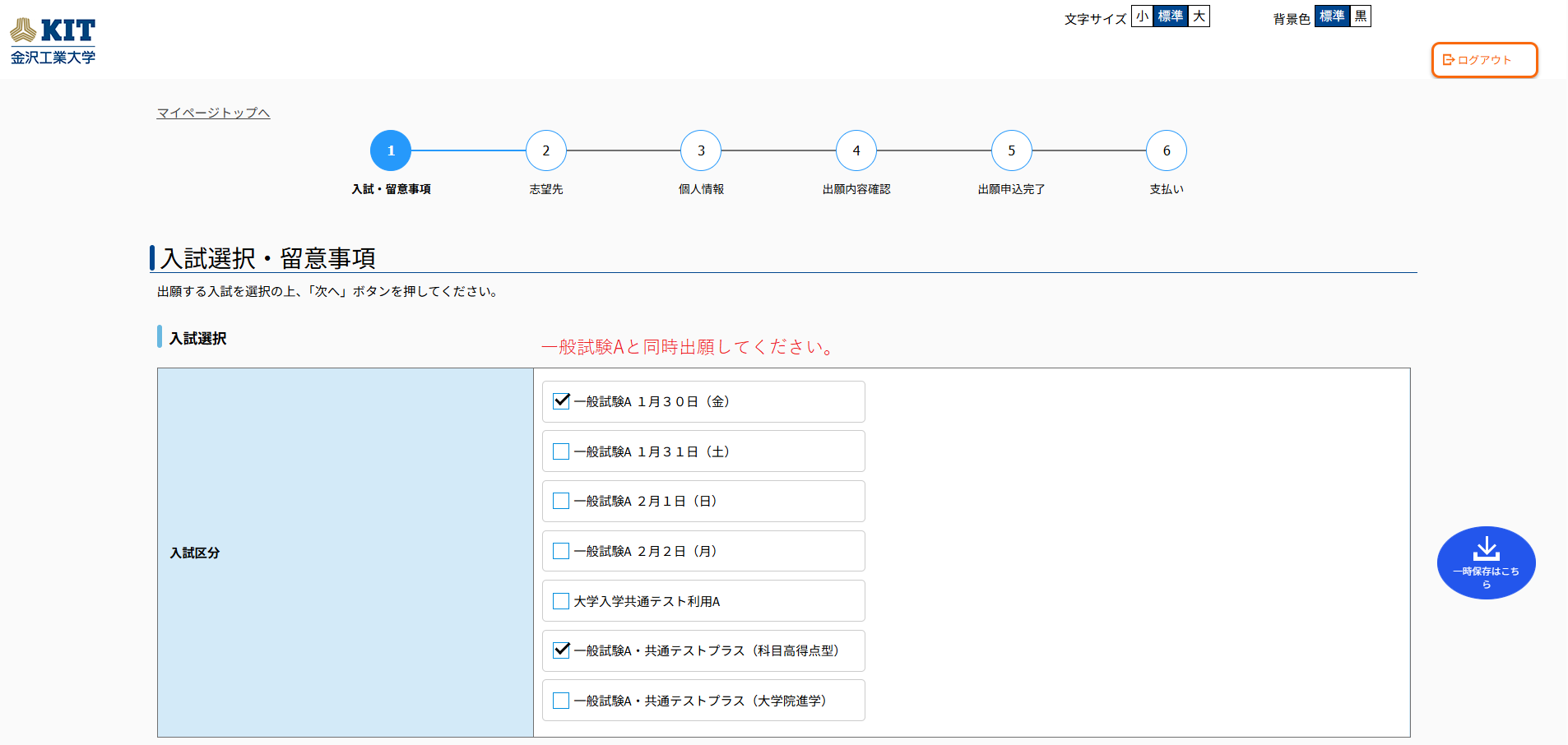Set text size to small (小)
The image size is (1568, 745).
(x=1142, y=16)
